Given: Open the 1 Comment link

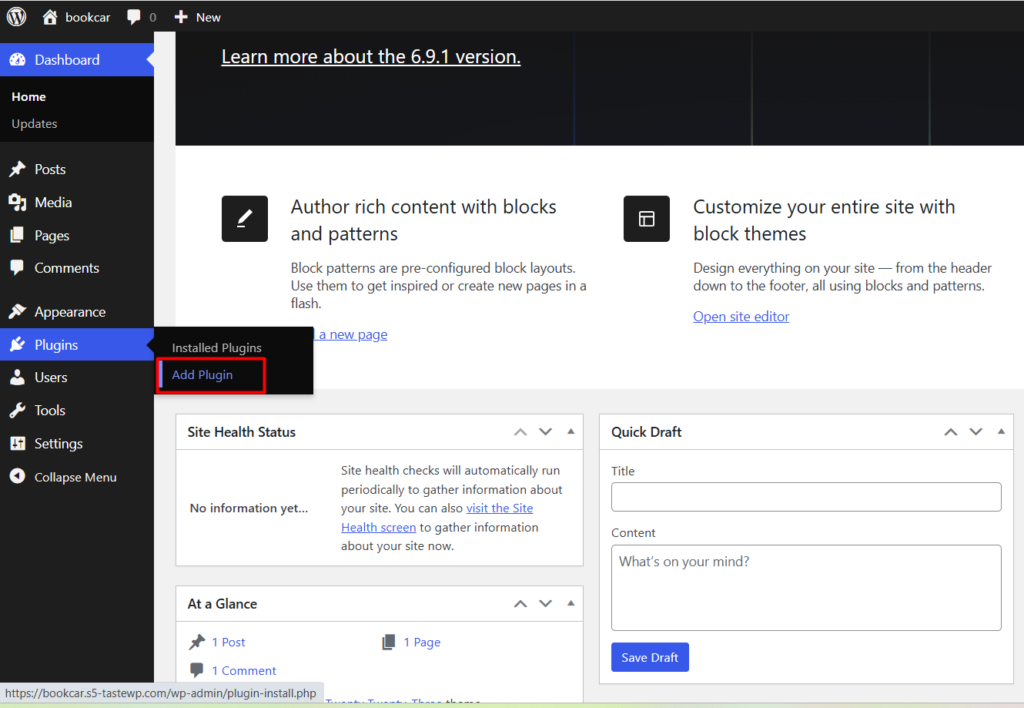Looking at the screenshot, I should click(x=244, y=671).
